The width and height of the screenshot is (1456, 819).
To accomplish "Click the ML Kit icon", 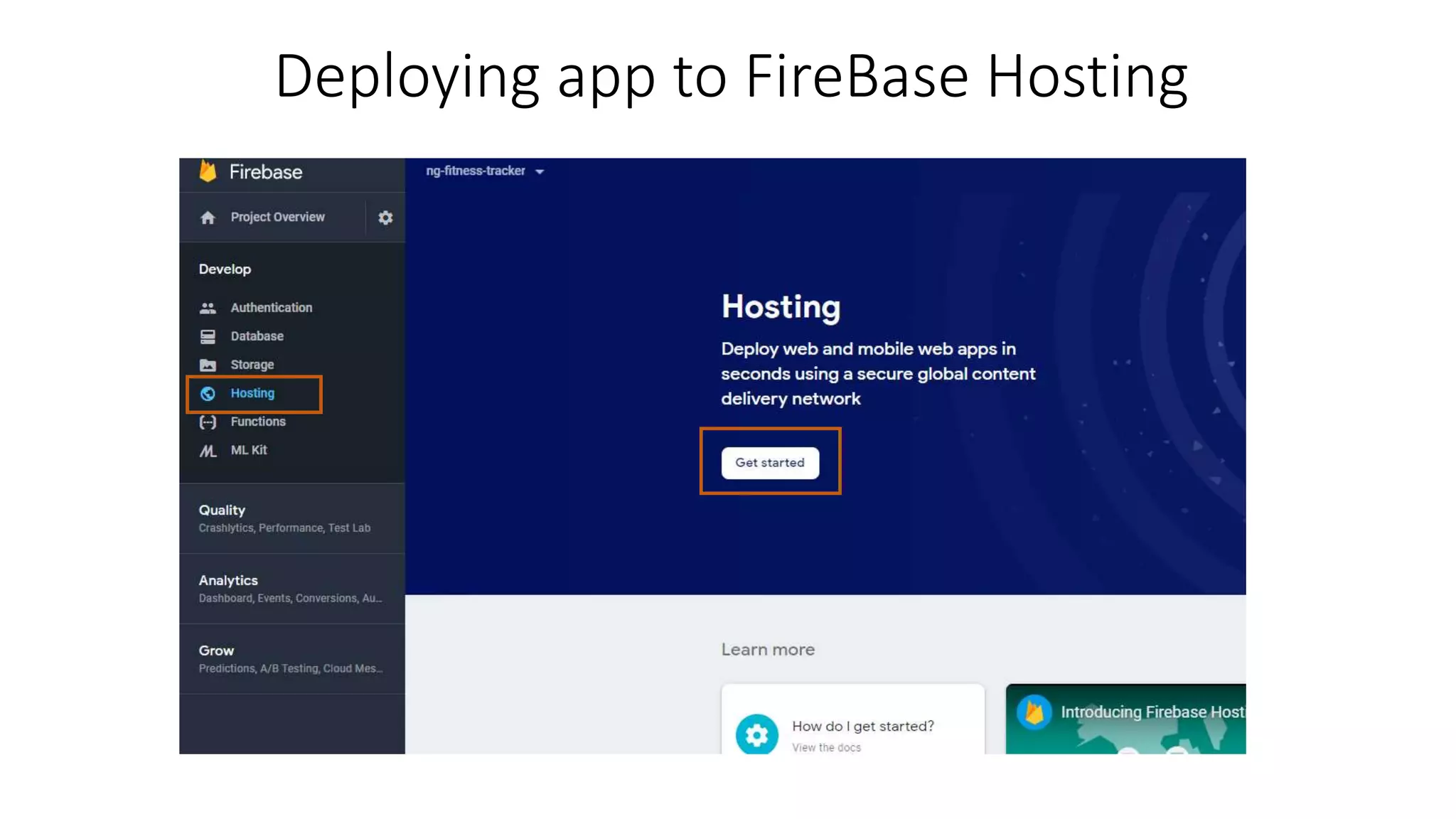I will coord(208,451).
